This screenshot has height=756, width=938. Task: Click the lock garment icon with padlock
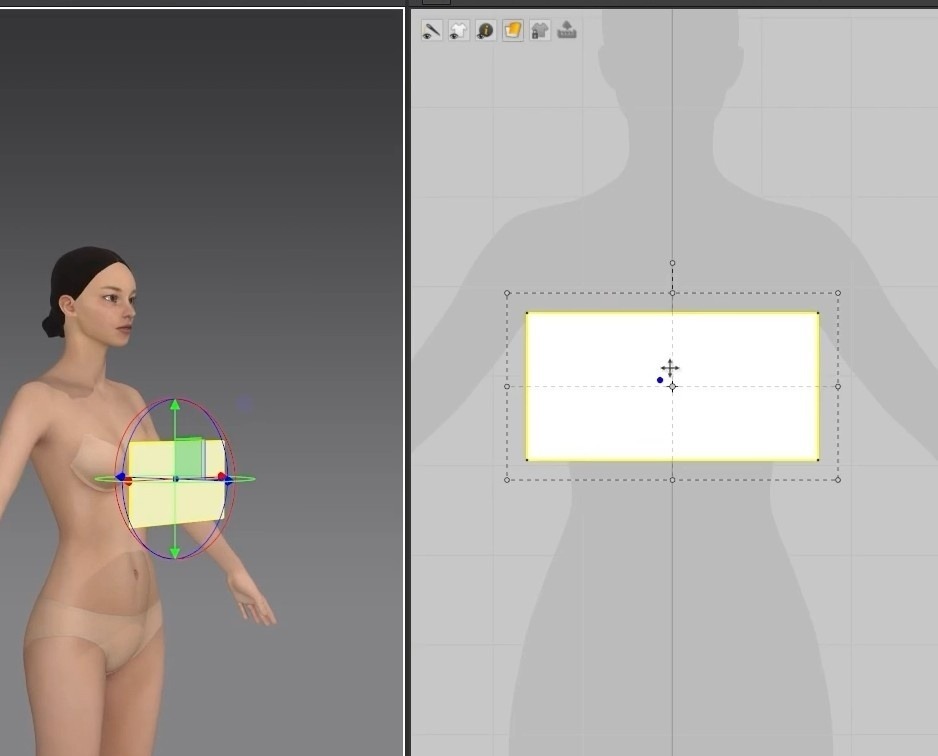pos(540,31)
